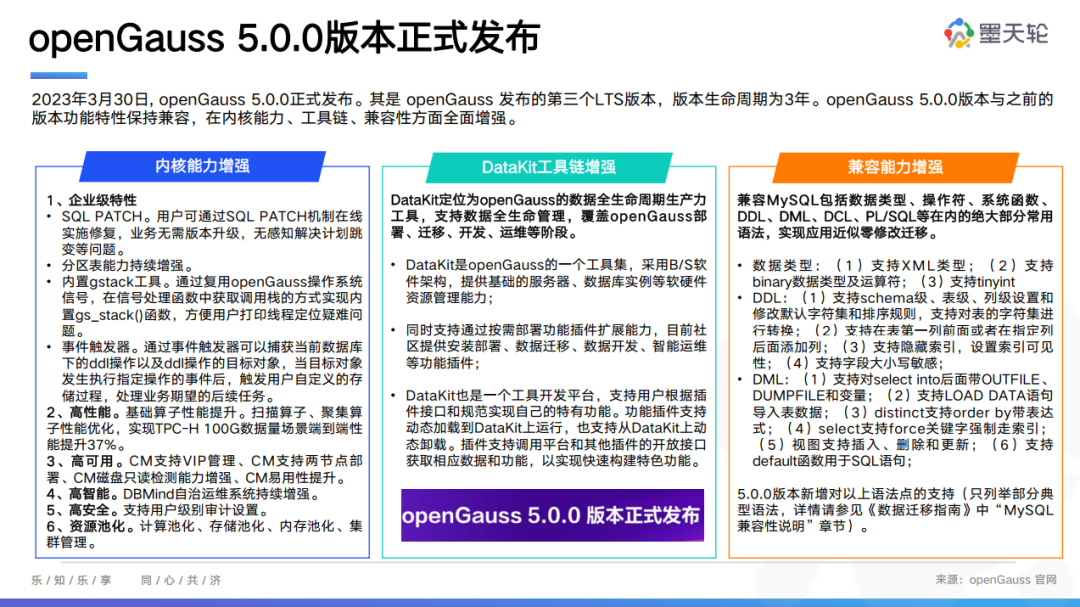Click the footer slogan 乐/知/乐/享
The width and height of the screenshot is (1080, 607).
[72, 580]
